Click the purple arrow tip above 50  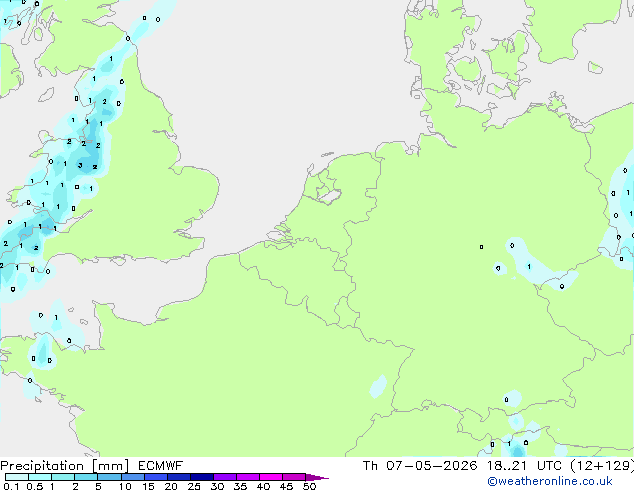tap(317, 478)
